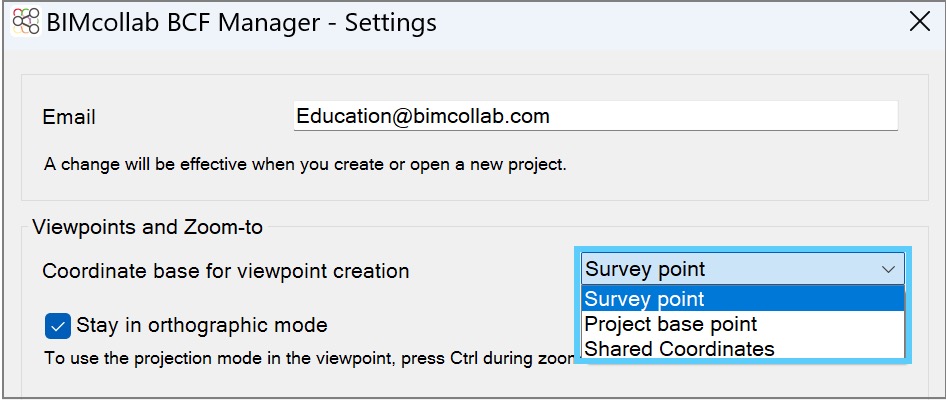Screen dimensions: 946x400
Task: Click the note about changes becoming effective
Action: pos(305,164)
